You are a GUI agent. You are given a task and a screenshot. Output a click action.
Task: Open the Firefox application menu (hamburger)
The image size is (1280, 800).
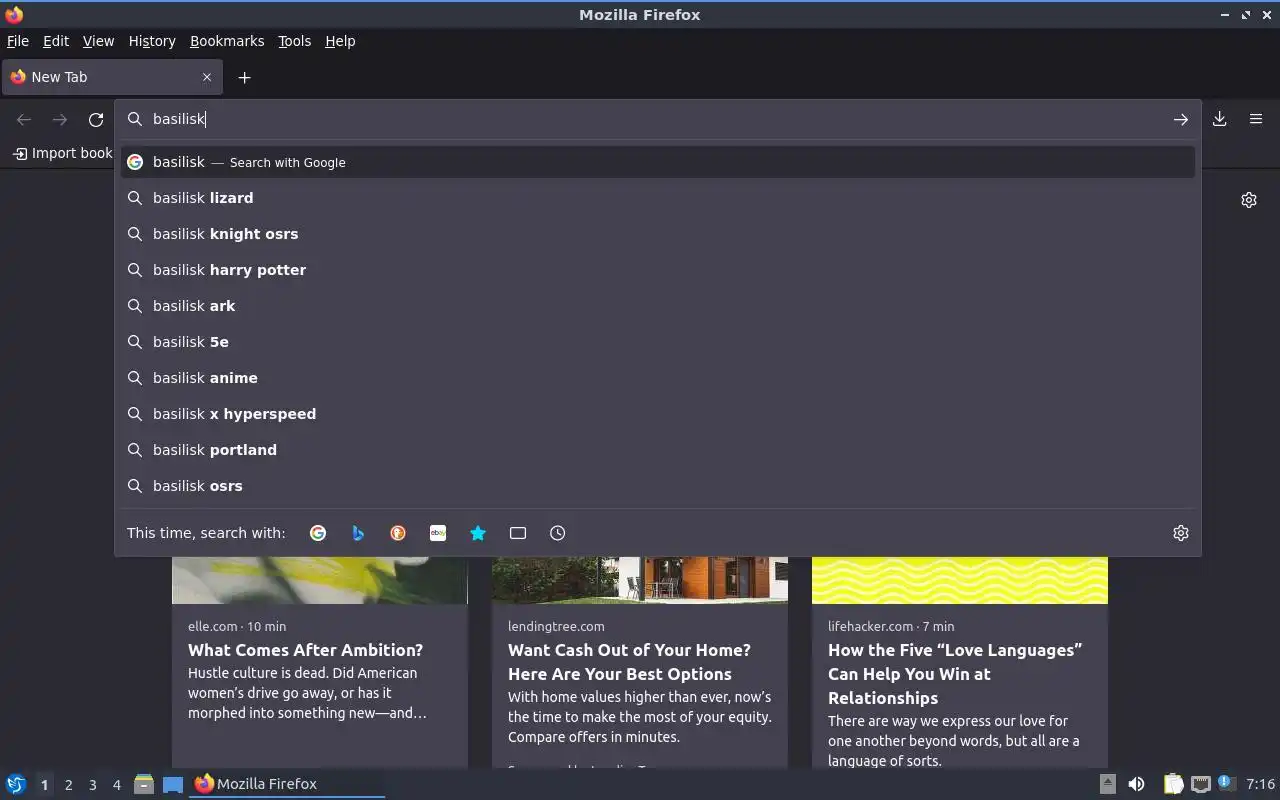(1256, 119)
